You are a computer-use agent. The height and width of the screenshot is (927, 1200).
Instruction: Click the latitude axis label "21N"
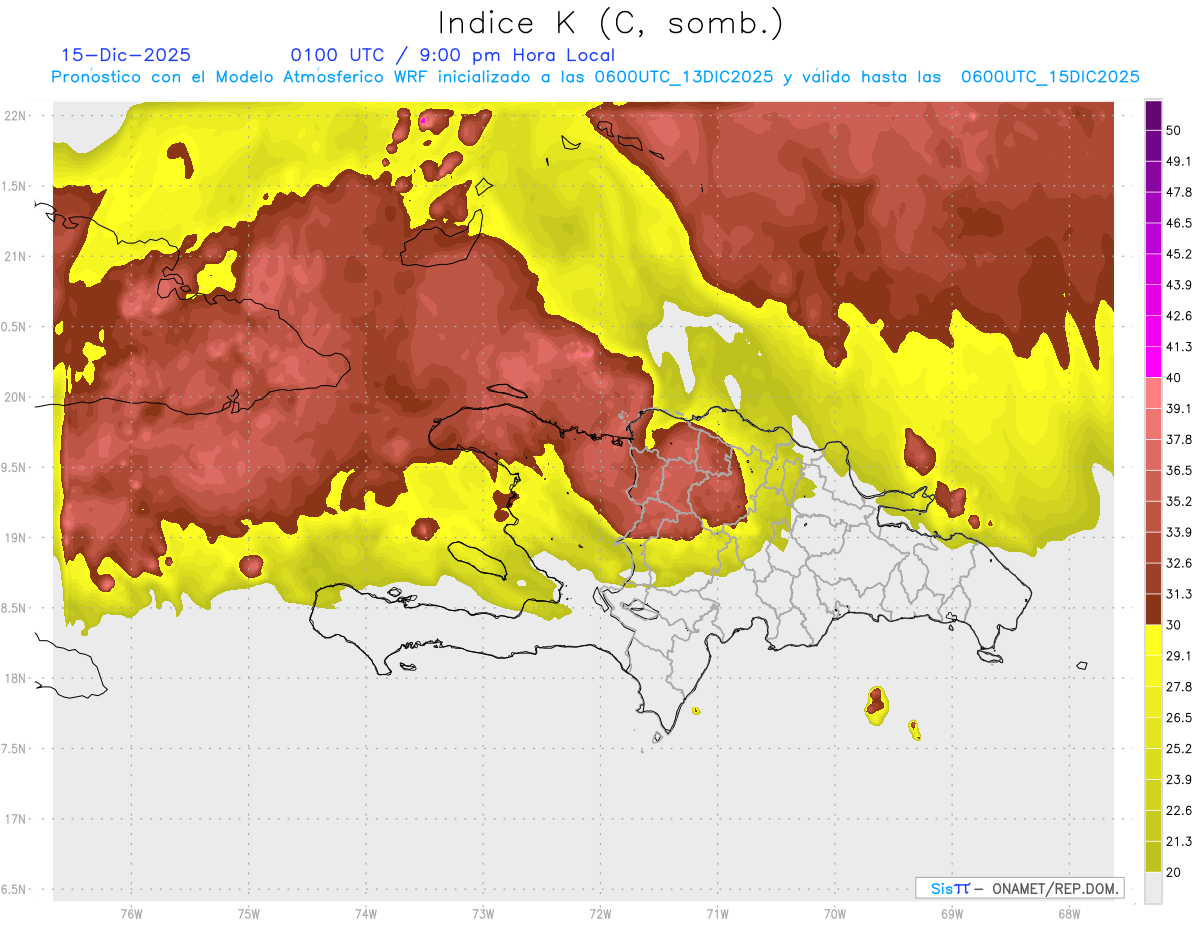(x=16, y=256)
